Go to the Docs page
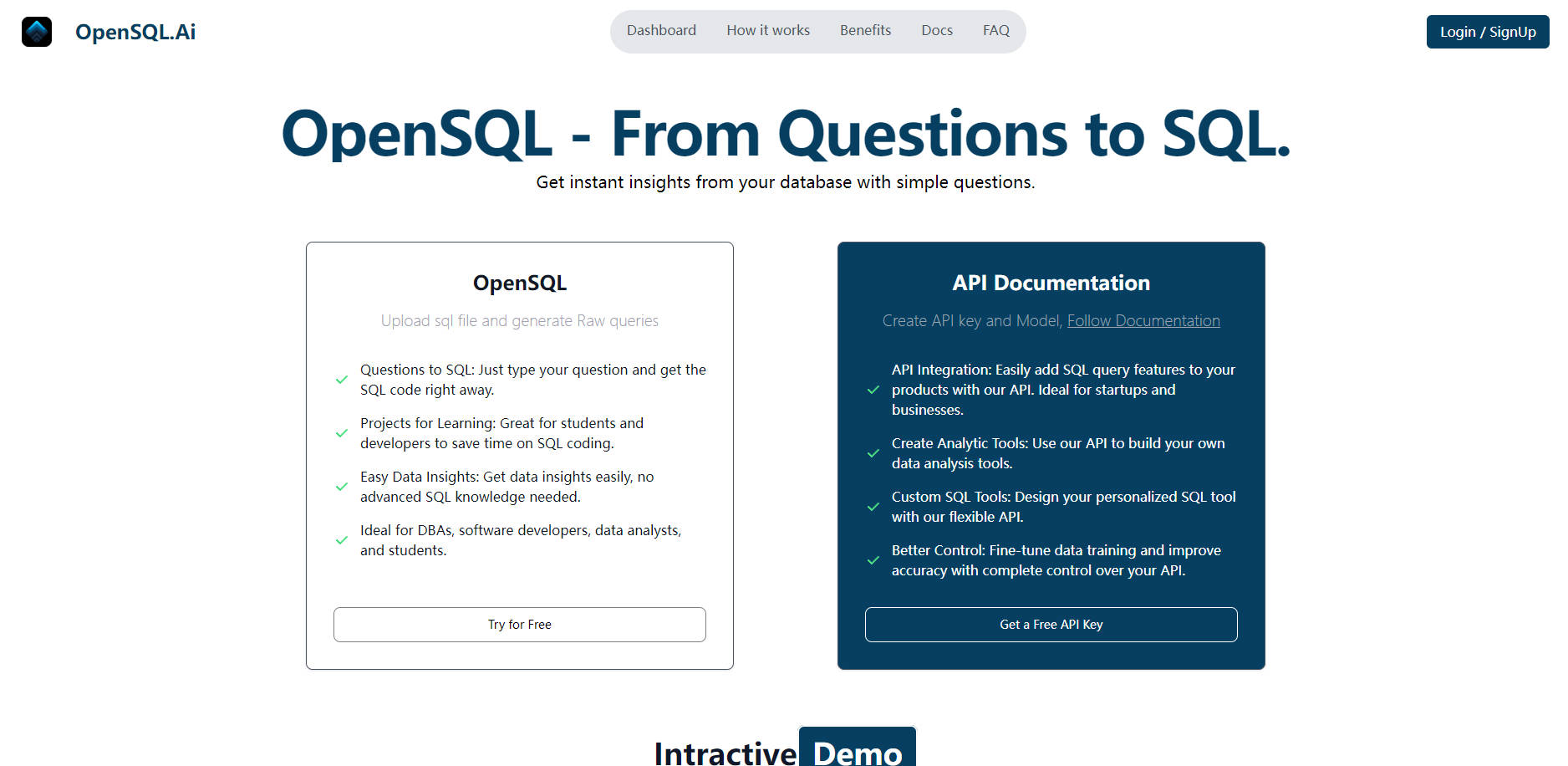This screenshot has width=1568, height=766. point(936,30)
